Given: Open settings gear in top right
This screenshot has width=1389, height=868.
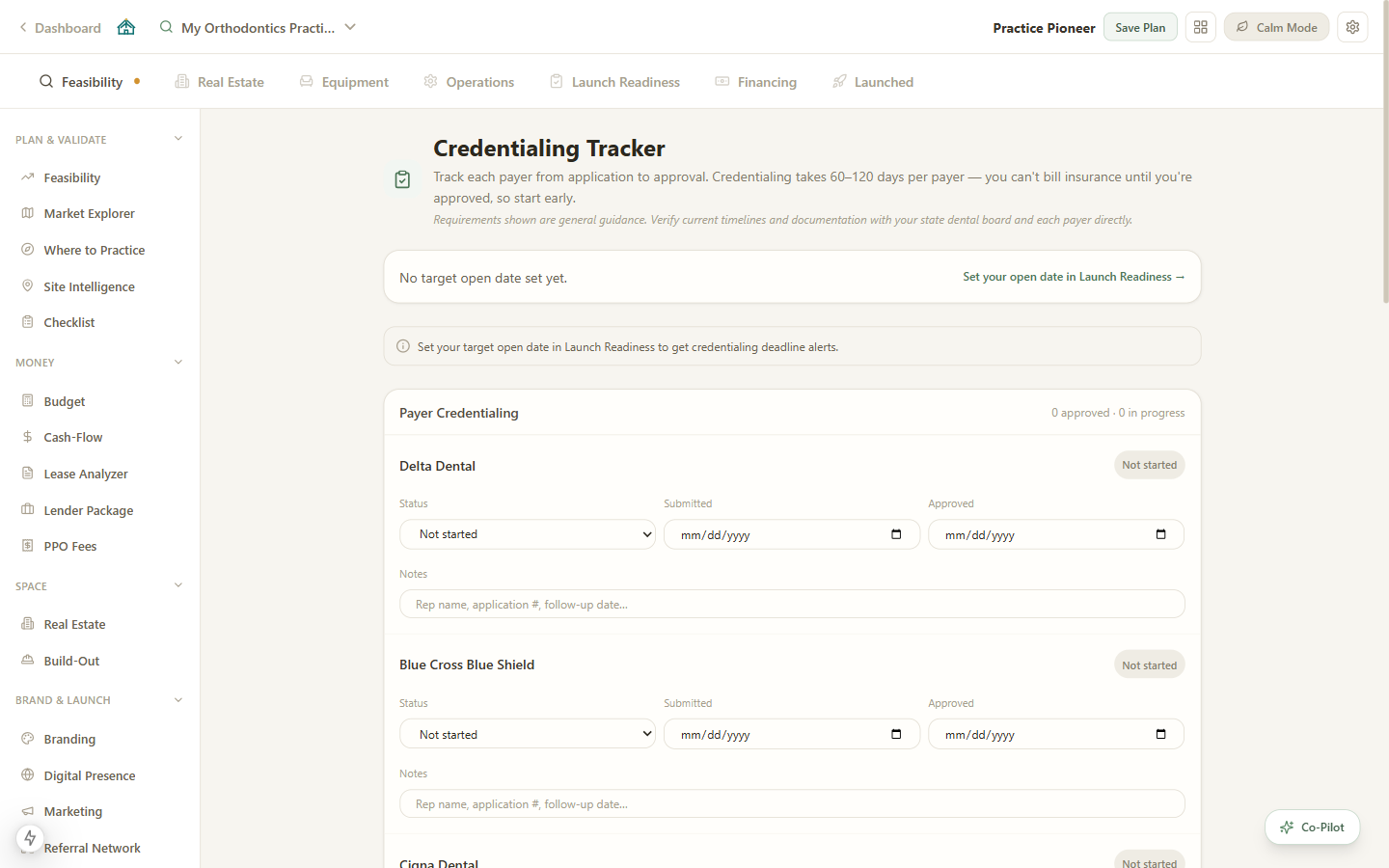Looking at the screenshot, I should pyautogui.click(x=1353, y=27).
